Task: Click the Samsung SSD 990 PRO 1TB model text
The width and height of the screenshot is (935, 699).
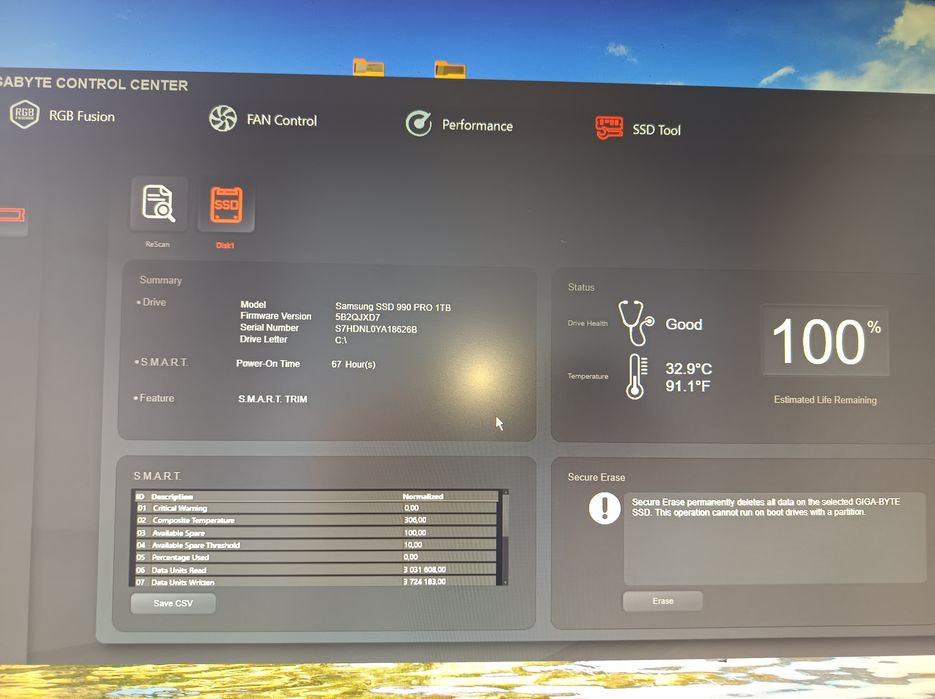Action: (393, 307)
